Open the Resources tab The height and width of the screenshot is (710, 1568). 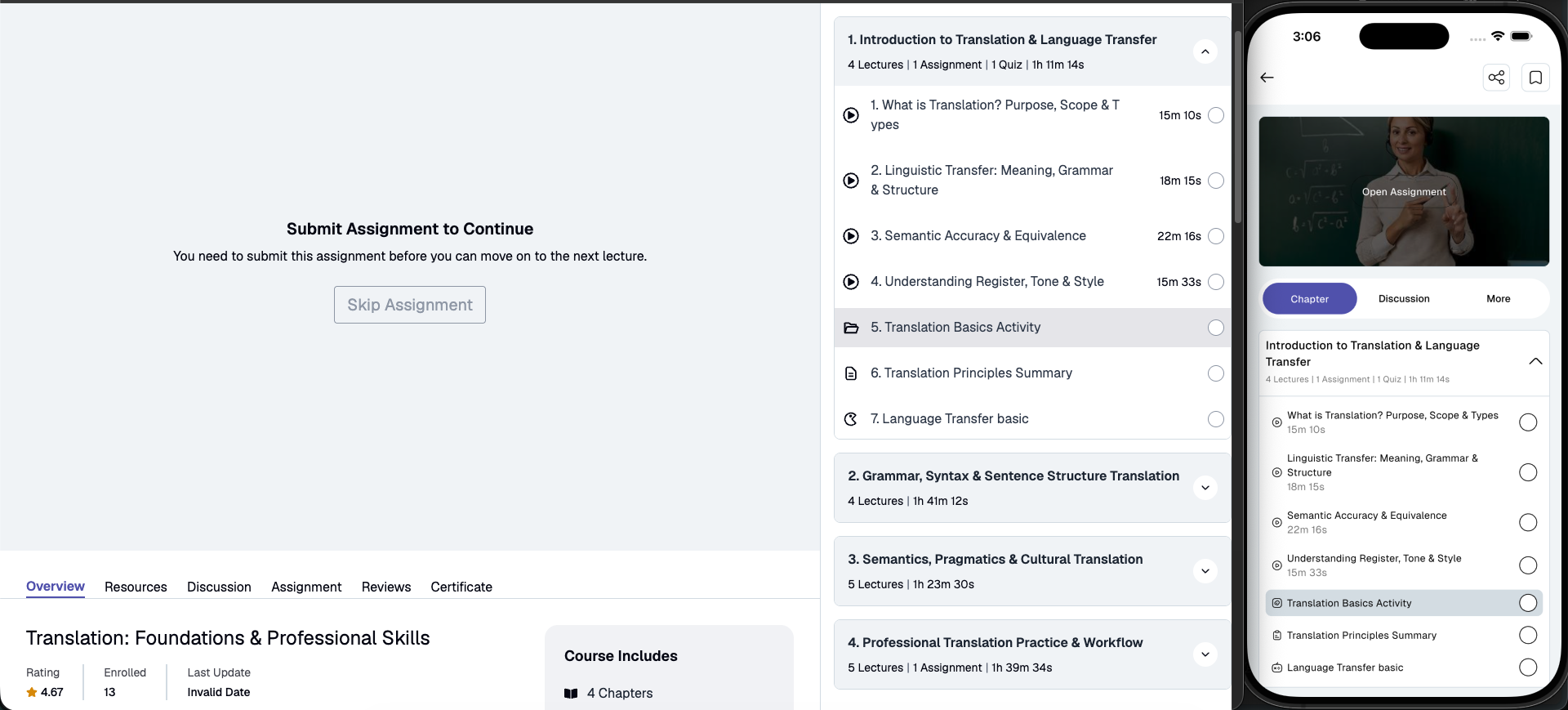point(136,587)
